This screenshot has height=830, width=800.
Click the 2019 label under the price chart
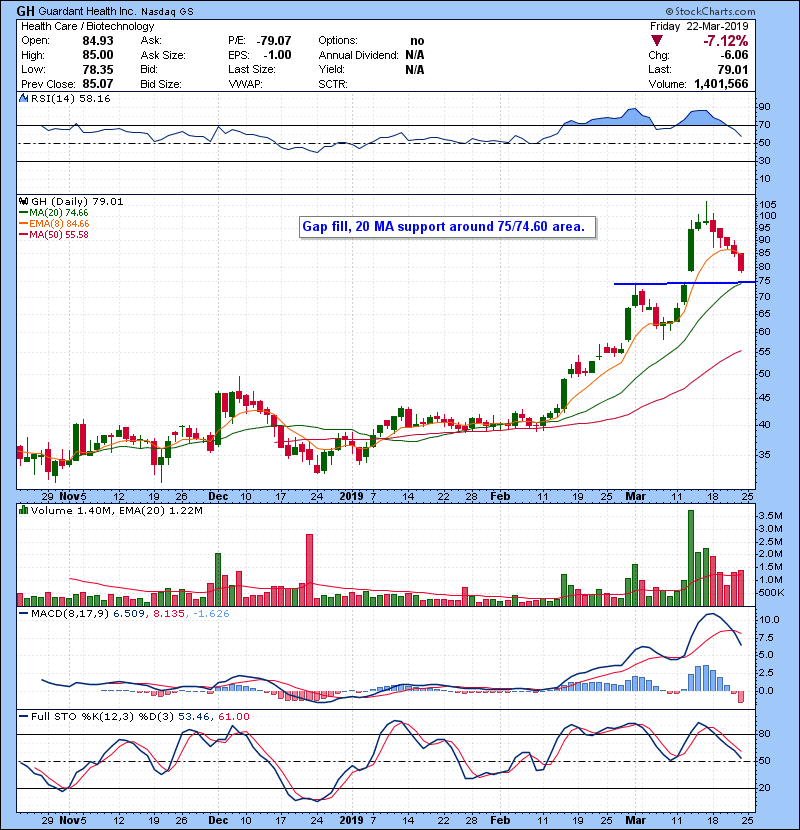click(352, 496)
